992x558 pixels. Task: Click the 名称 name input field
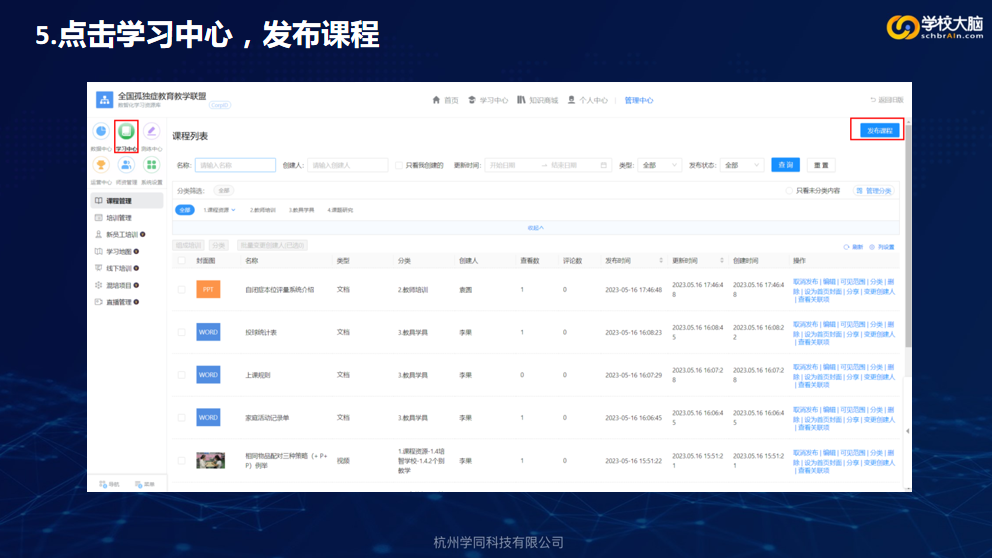pyautogui.click(x=235, y=165)
